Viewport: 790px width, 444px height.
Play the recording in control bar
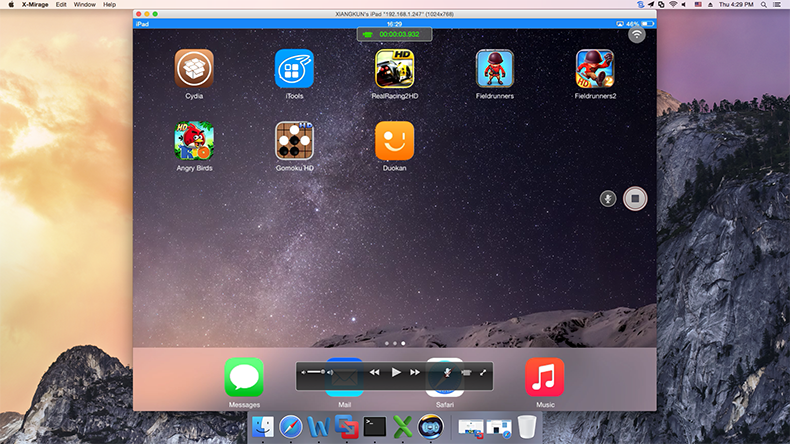[396, 372]
